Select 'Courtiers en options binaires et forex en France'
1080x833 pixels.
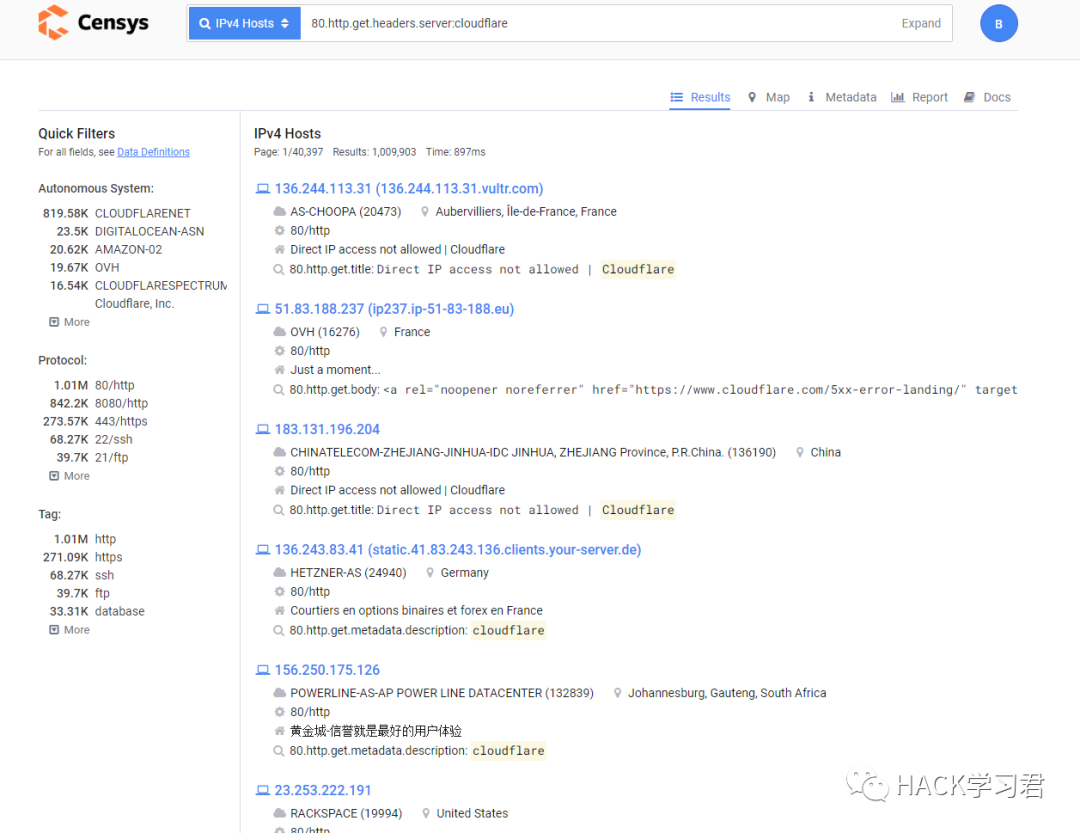416,610
